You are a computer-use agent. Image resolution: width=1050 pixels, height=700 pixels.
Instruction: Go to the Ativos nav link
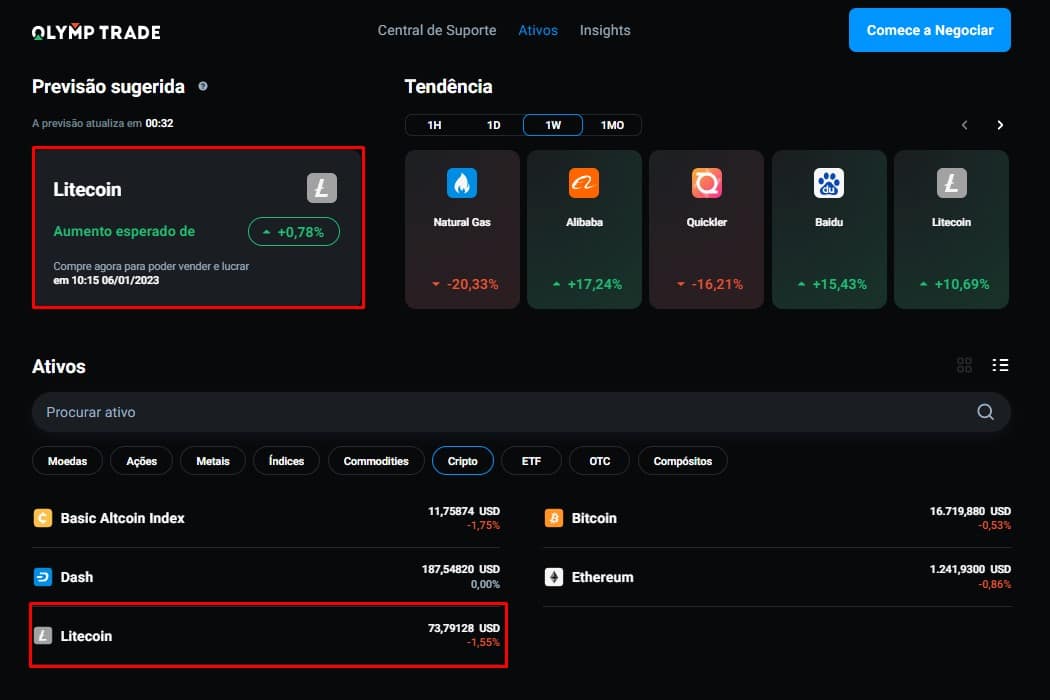538,30
